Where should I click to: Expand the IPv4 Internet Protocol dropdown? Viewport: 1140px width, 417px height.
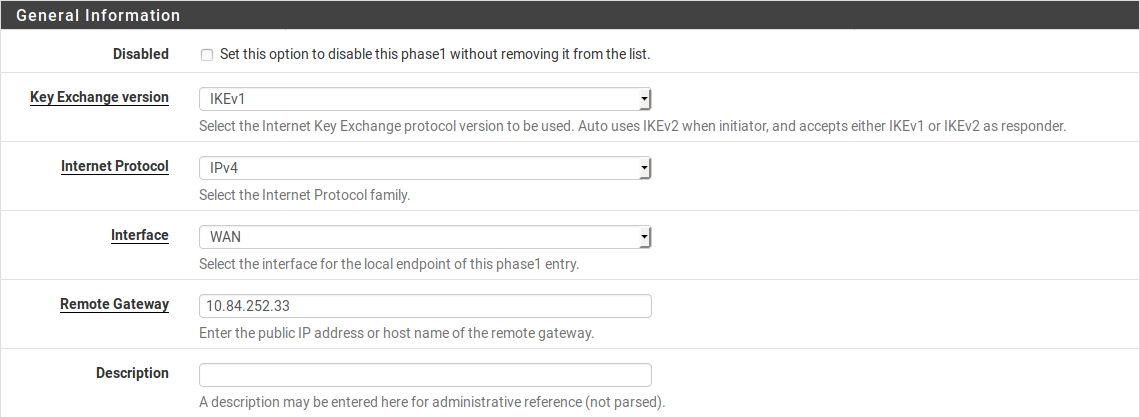tap(425, 168)
